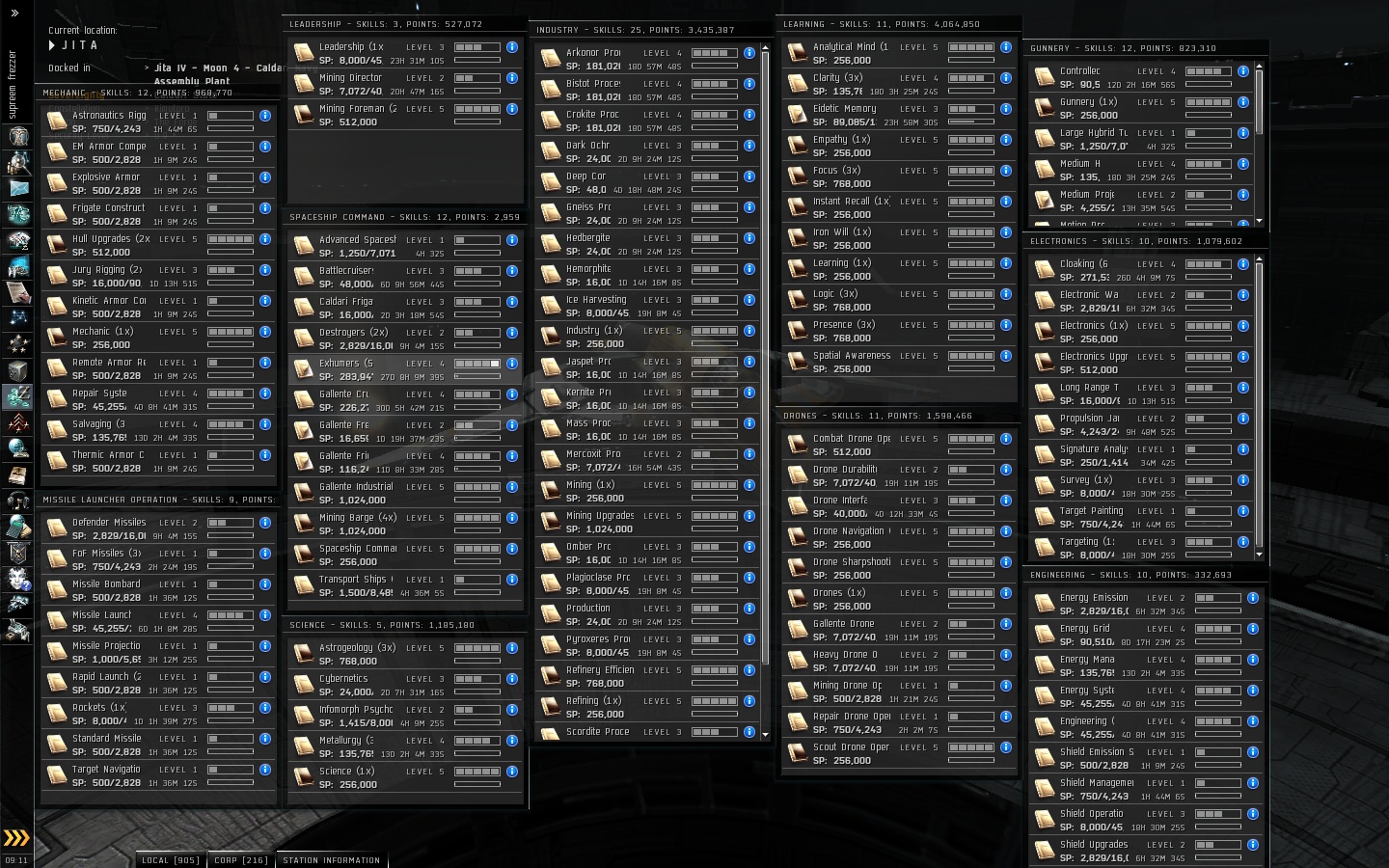Collapse the Missile Launcher Operation group header
1389x868 pixels.
pyautogui.click(x=158, y=500)
